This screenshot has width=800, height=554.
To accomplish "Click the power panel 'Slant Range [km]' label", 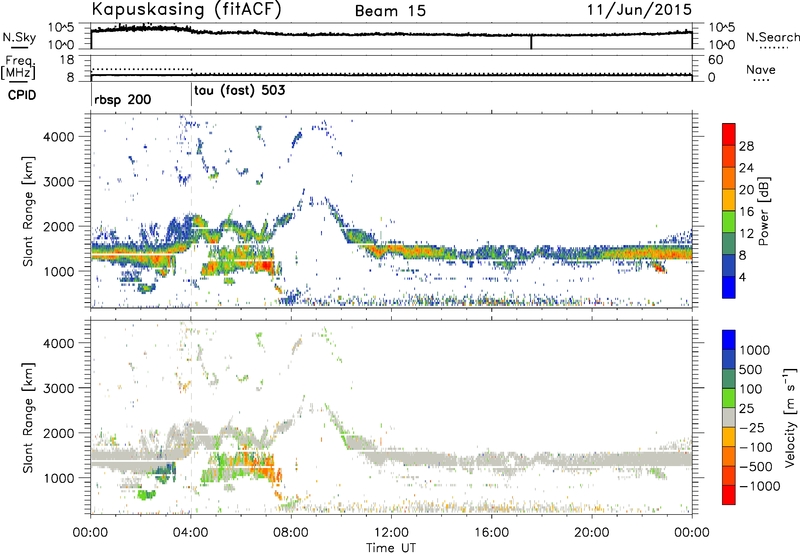I will [28, 211].
